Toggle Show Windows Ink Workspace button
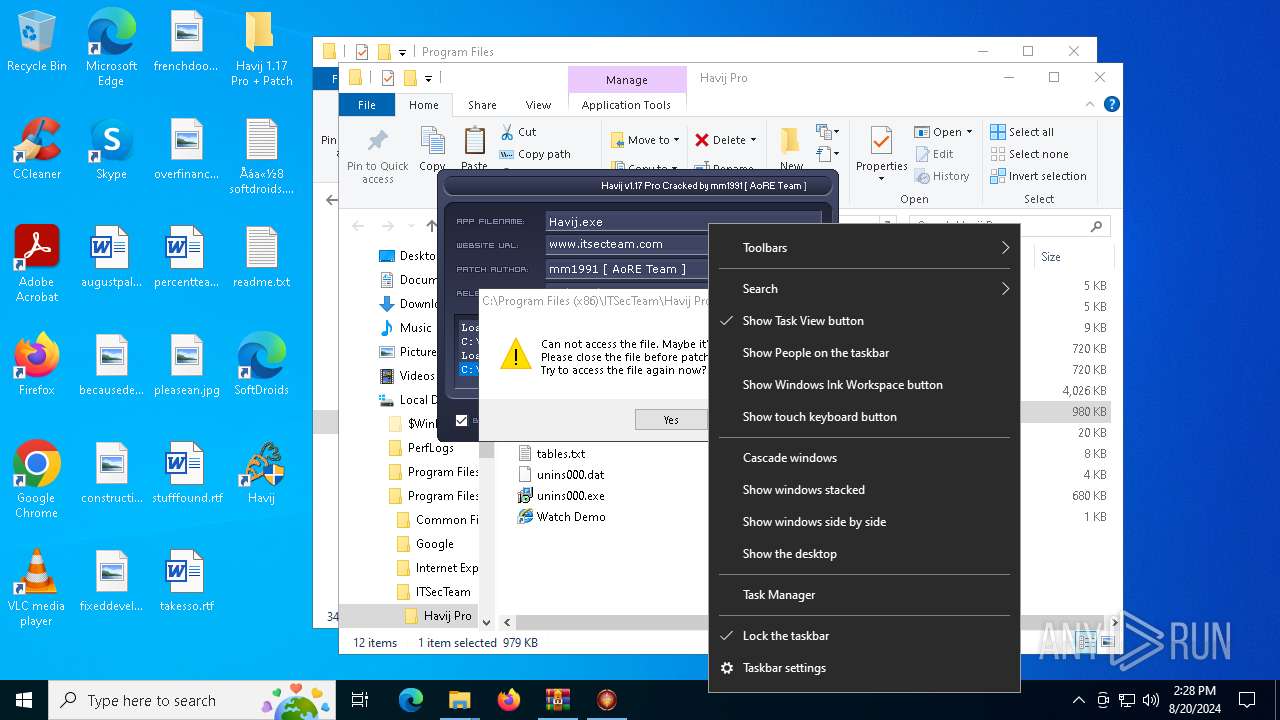This screenshot has width=1280, height=720. (864, 385)
